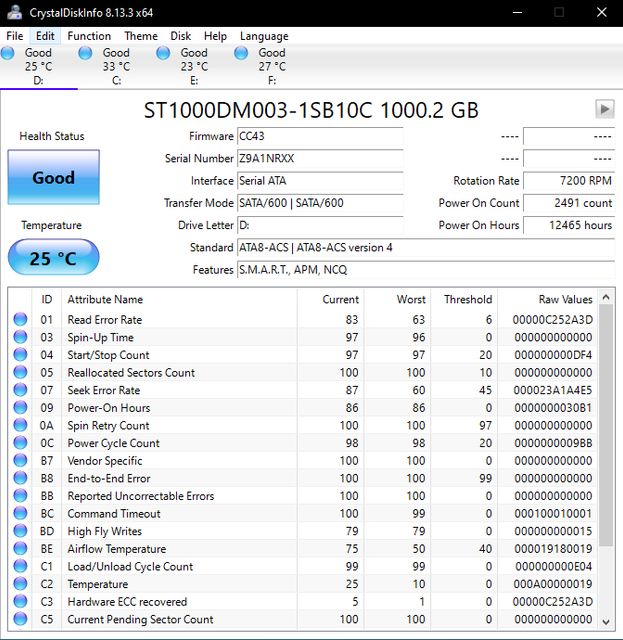The image size is (623, 640).
Task: Click the Raw Values column header
Action: 547,299
